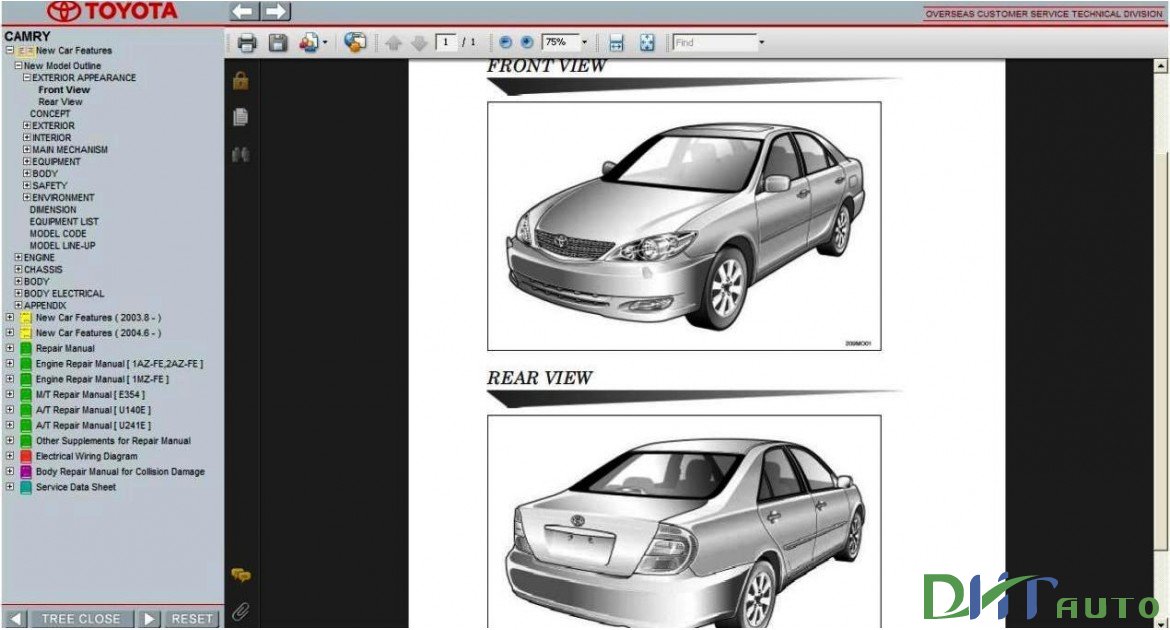The image size is (1170, 630).
Task: Expand the INTERIOR tree node
Action: pyautogui.click(x=27, y=137)
